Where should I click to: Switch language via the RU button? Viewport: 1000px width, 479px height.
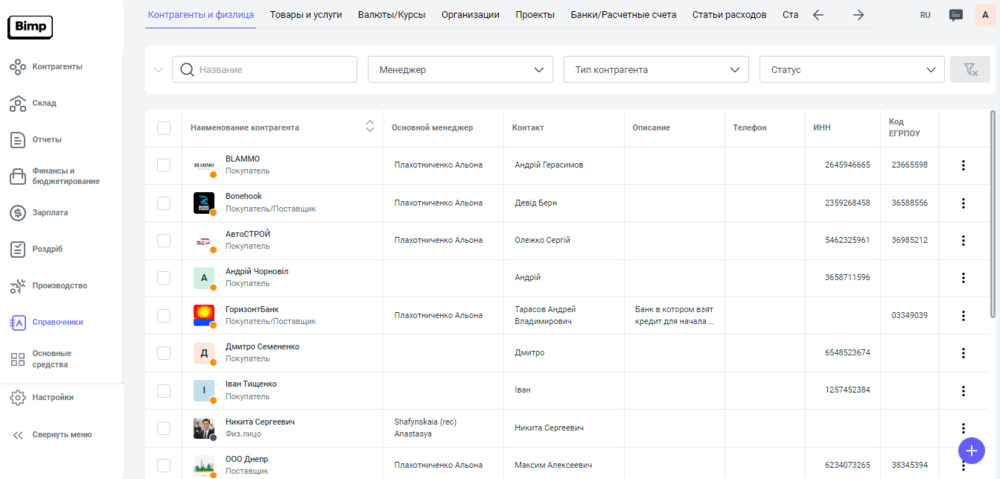click(x=924, y=15)
